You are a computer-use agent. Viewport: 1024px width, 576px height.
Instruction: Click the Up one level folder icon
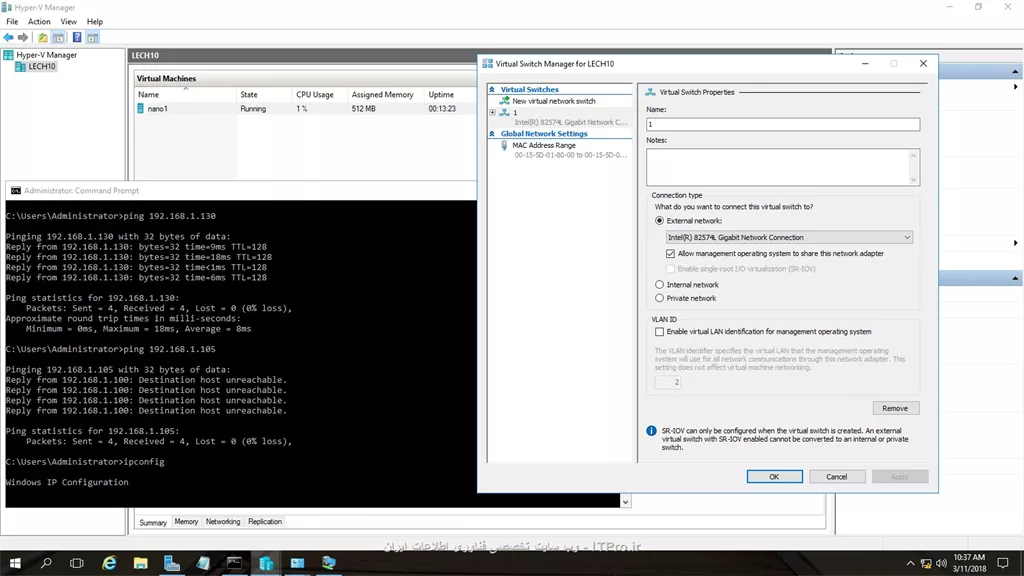[42, 37]
